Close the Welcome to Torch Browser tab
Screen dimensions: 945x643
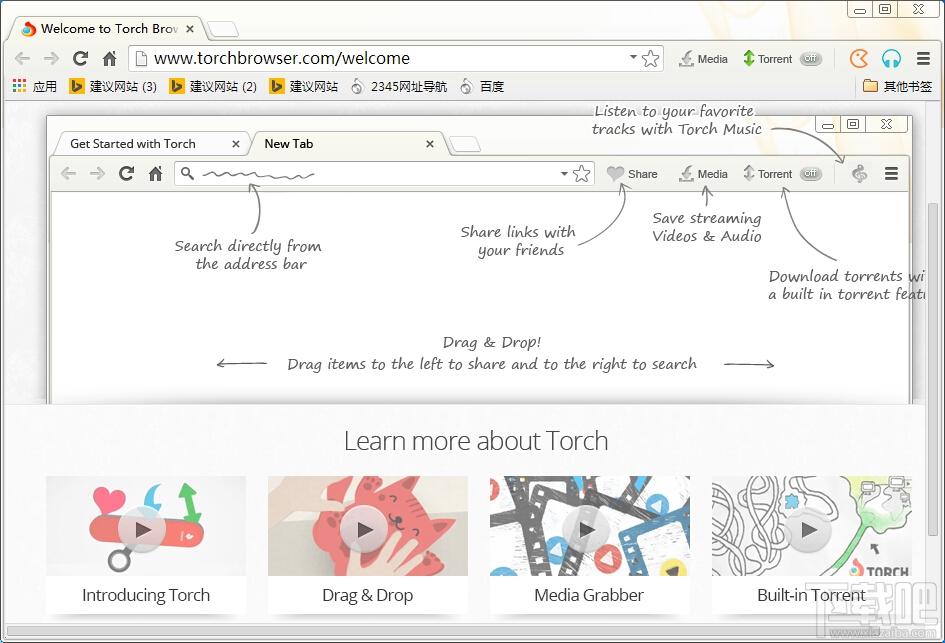click(x=190, y=28)
